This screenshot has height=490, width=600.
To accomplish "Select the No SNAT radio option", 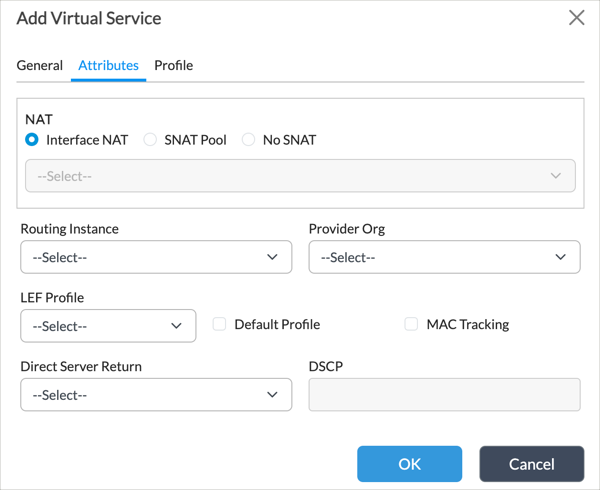I will pos(248,140).
